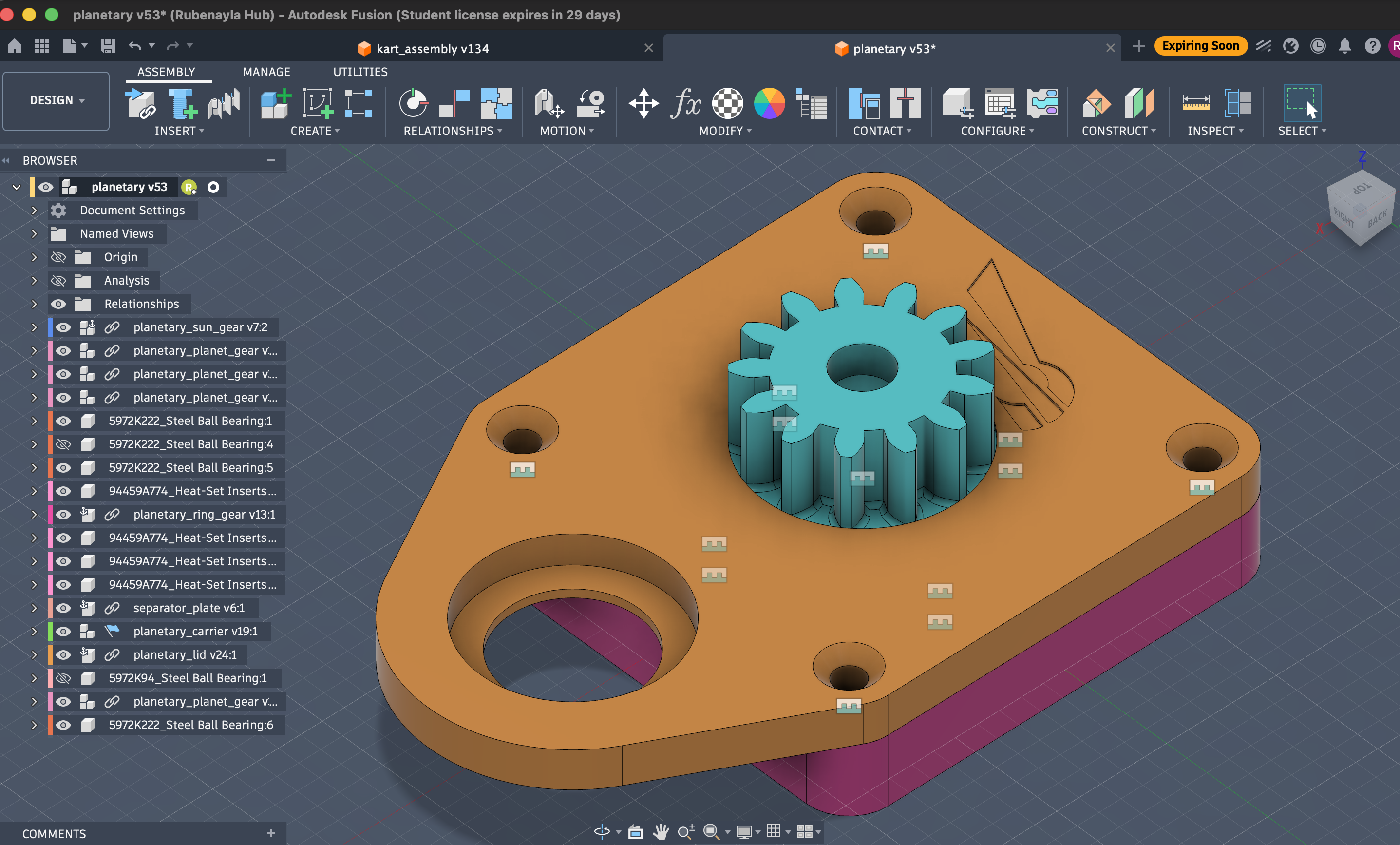
Task: Open the notifications bell icon
Action: (1344, 46)
